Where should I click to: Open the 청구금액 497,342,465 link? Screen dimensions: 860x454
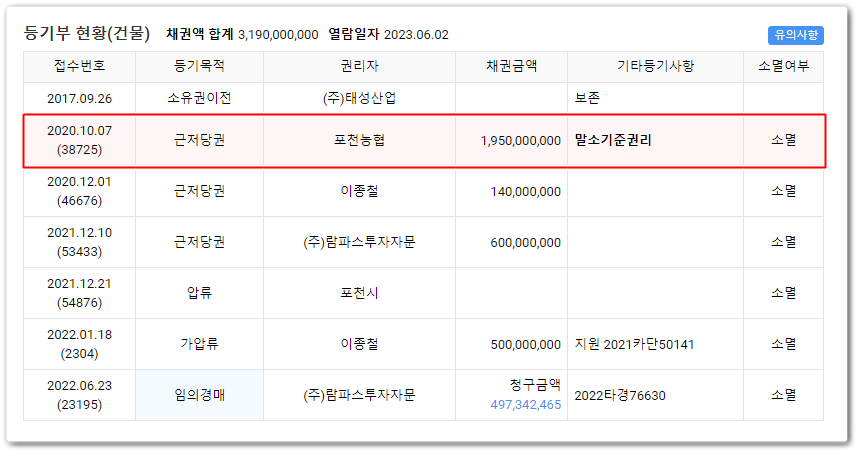click(525, 405)
